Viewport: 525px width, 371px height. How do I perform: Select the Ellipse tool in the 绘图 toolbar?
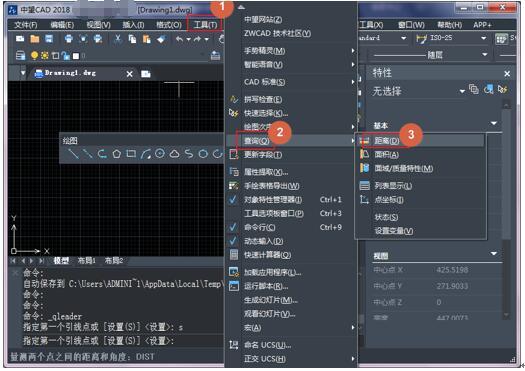point(203,154)
